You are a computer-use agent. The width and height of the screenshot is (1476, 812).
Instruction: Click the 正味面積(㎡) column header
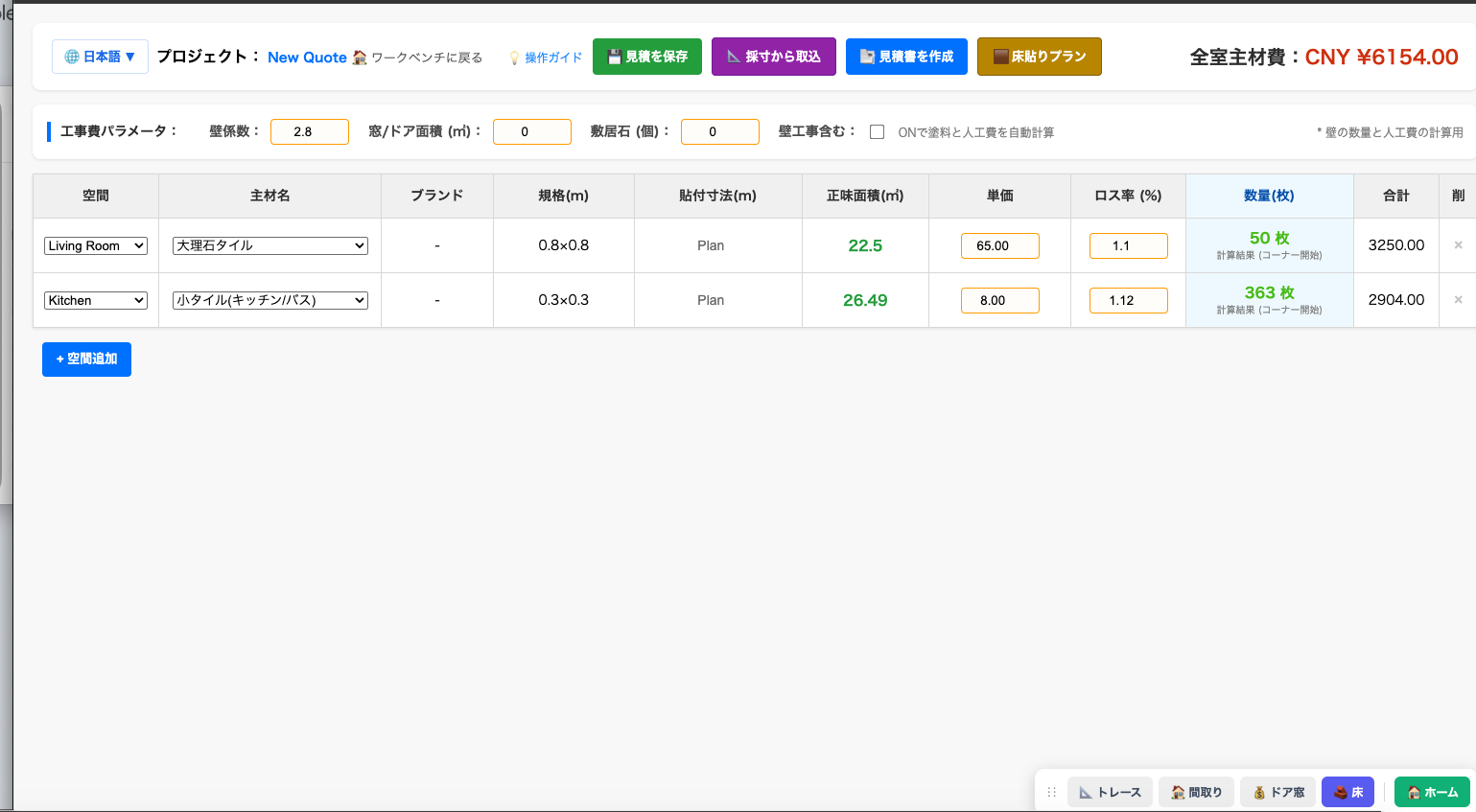tap(865, 196)
